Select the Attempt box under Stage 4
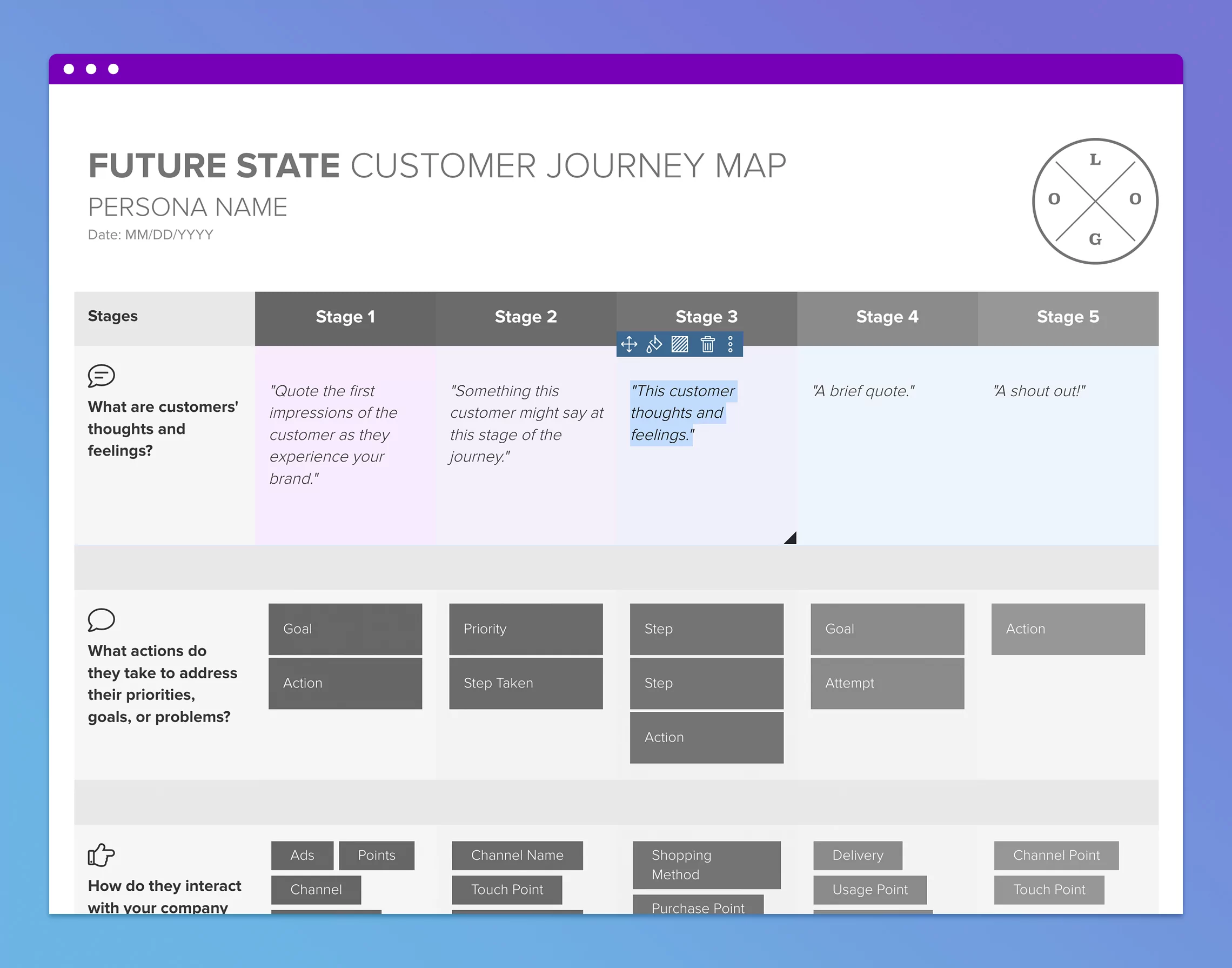The image size is (1232, 968). tap(887, 683)
